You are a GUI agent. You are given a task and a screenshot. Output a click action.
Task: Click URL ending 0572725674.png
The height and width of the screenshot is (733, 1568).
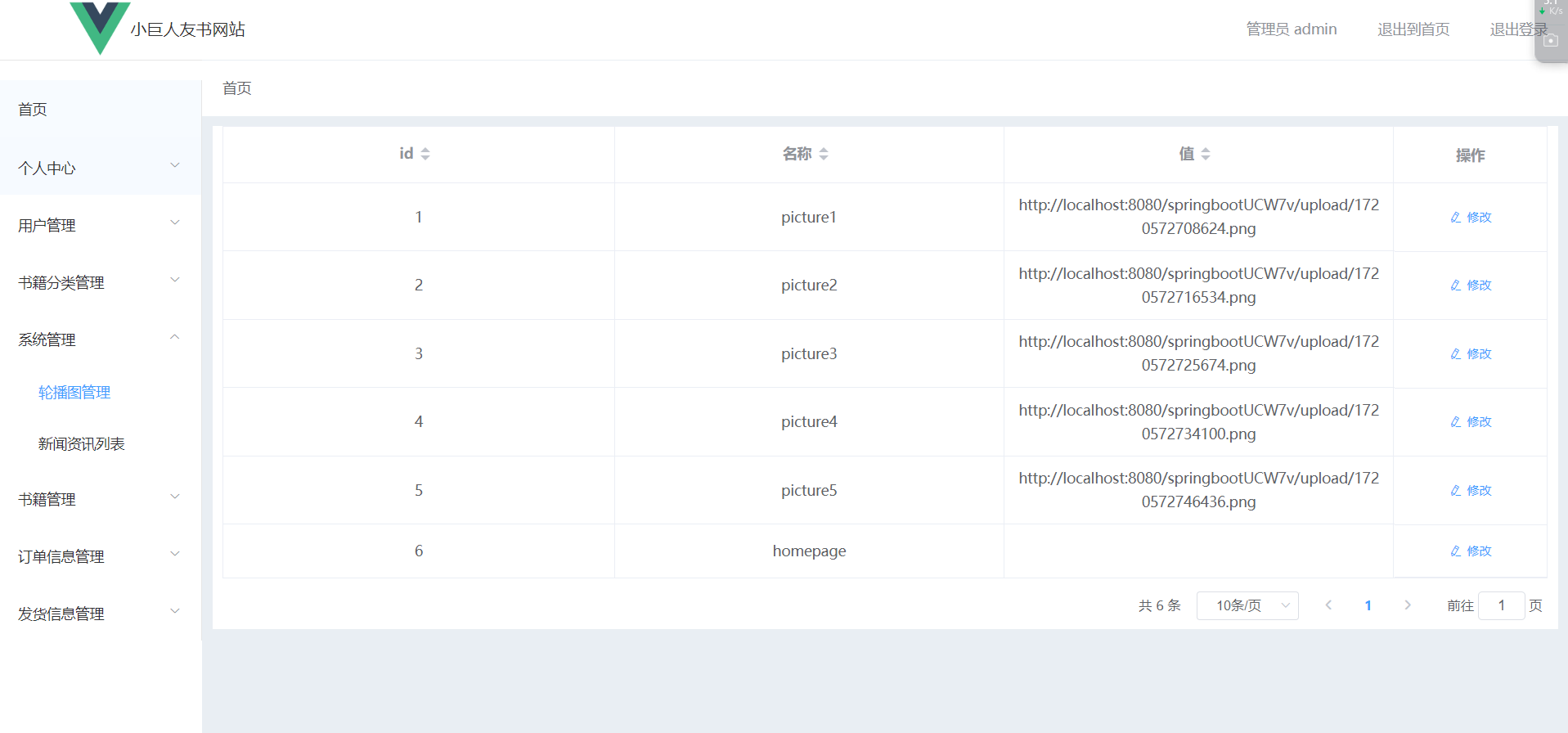click(x=1198, y=353)
